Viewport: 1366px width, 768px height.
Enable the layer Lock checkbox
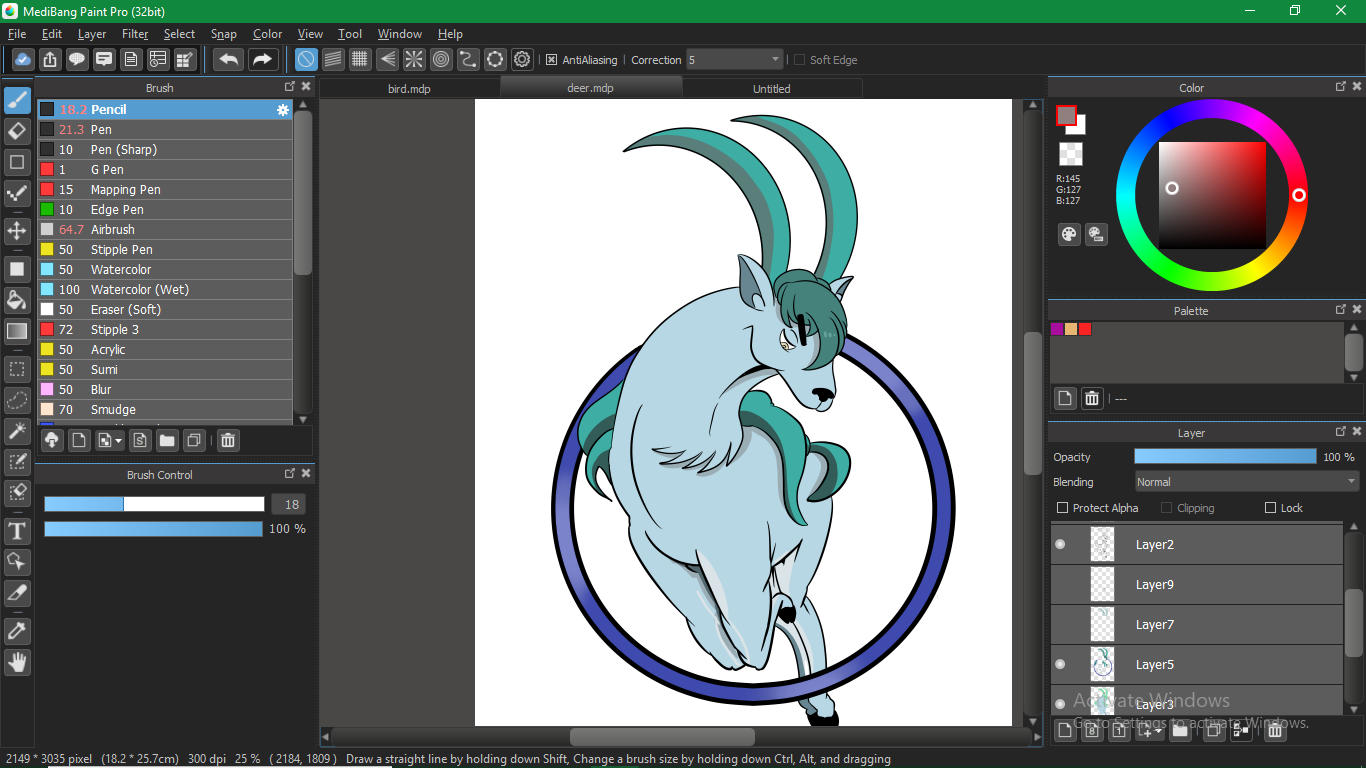click(1271, 508)
